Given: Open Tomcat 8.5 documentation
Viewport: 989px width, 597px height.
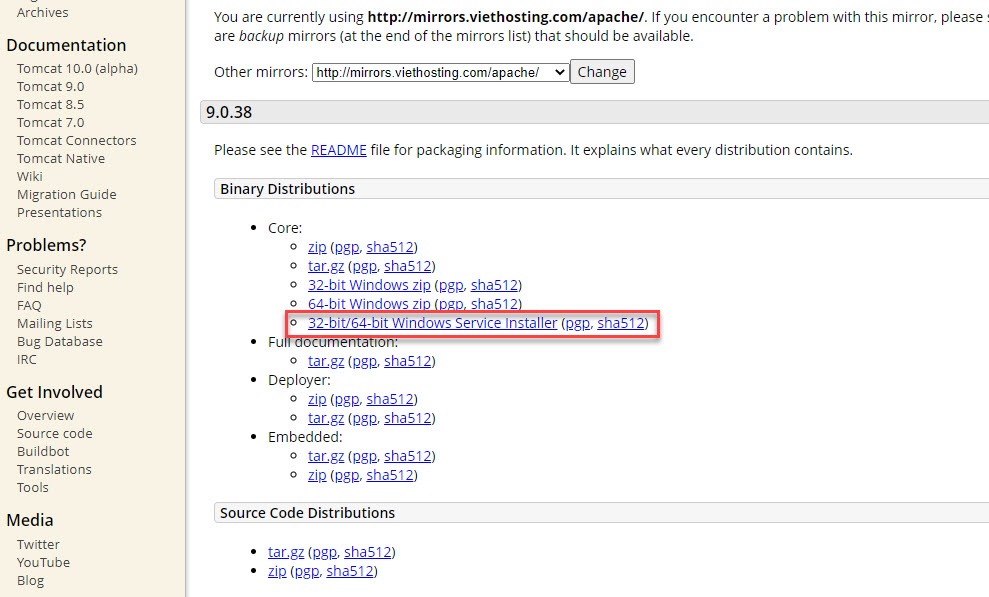Looking at the screenshot, I should [50, 104].
